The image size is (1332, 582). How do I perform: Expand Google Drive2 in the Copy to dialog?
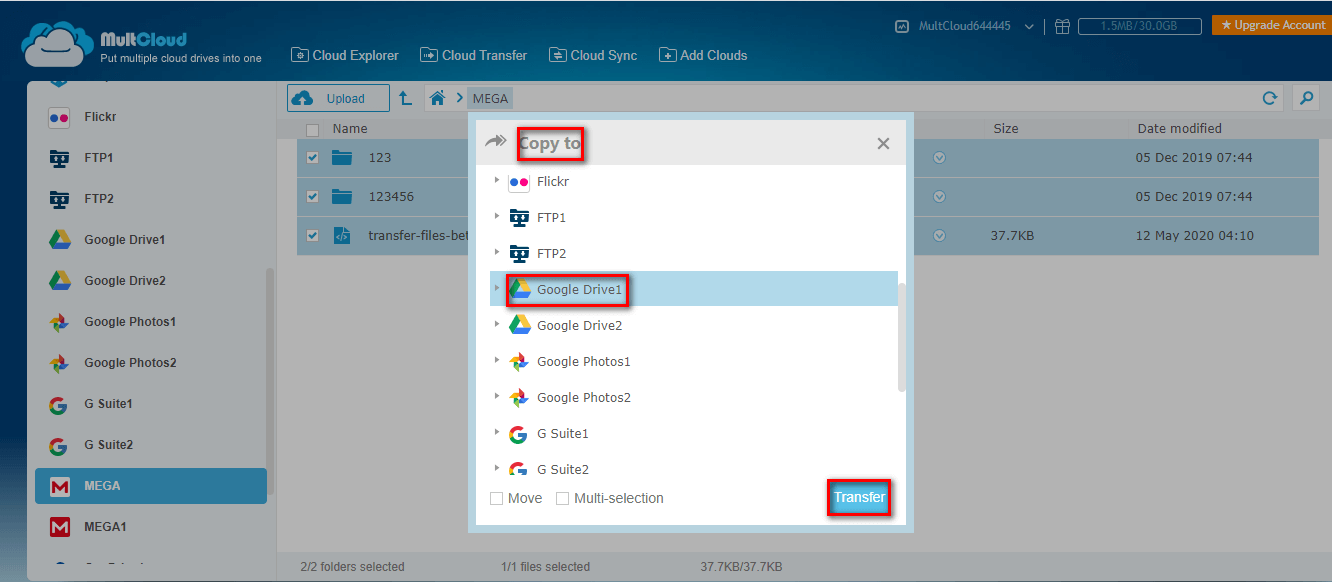497,325
